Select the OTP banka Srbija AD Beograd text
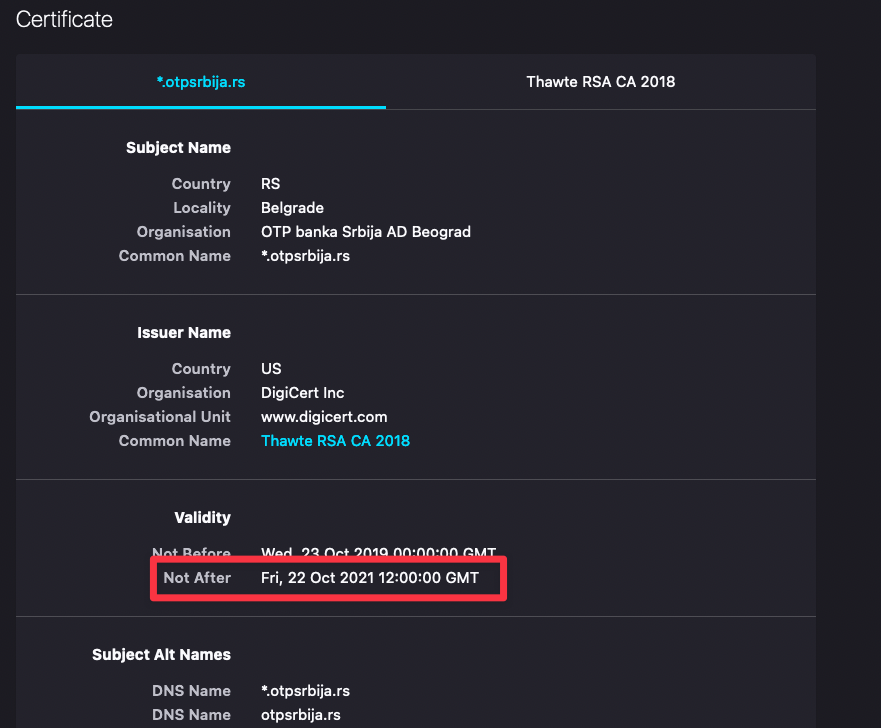 point(366,232)
